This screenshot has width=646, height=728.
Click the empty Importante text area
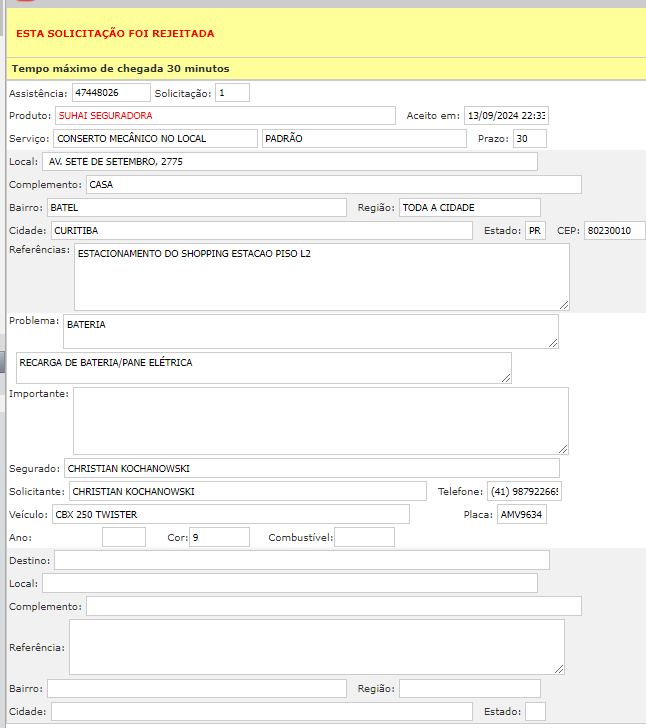[320, 421]
